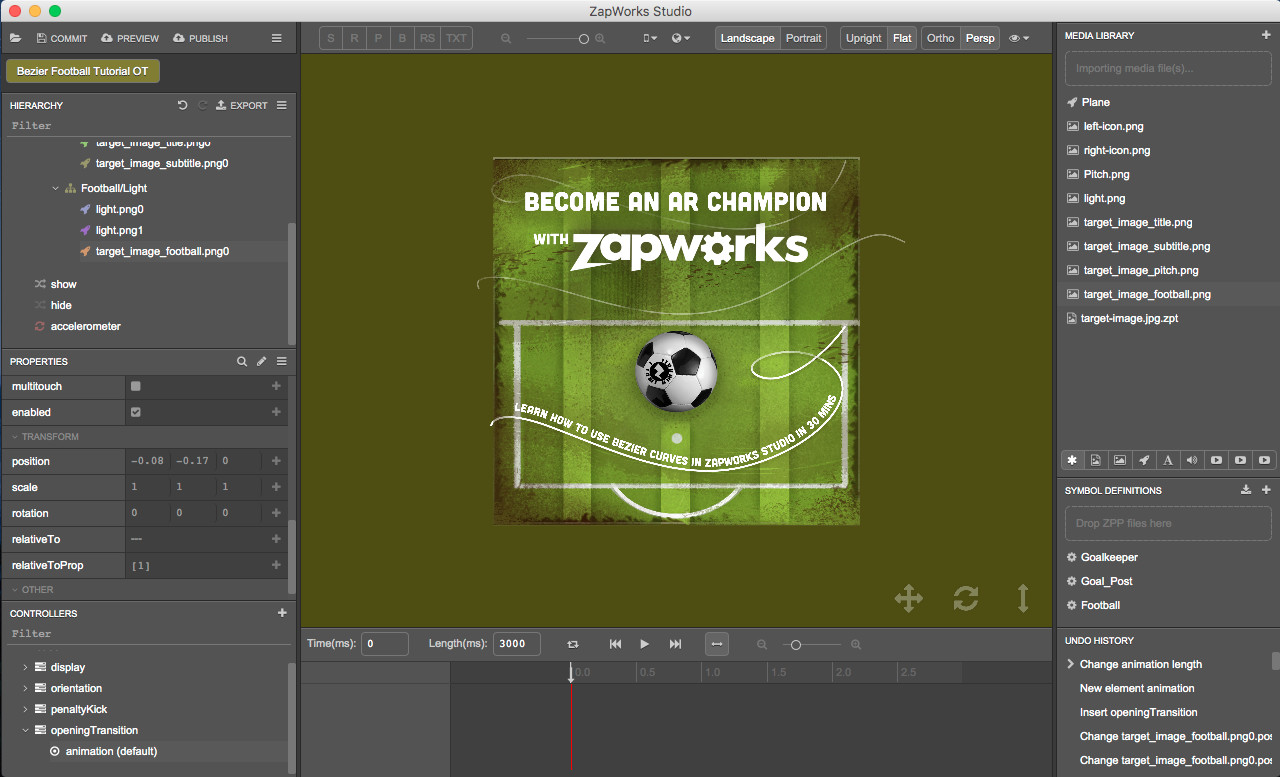This screenshot has width=1280, height=777.
Task: Click the download icon in Symbol Definitions
Action: [x=1246, y=490]
